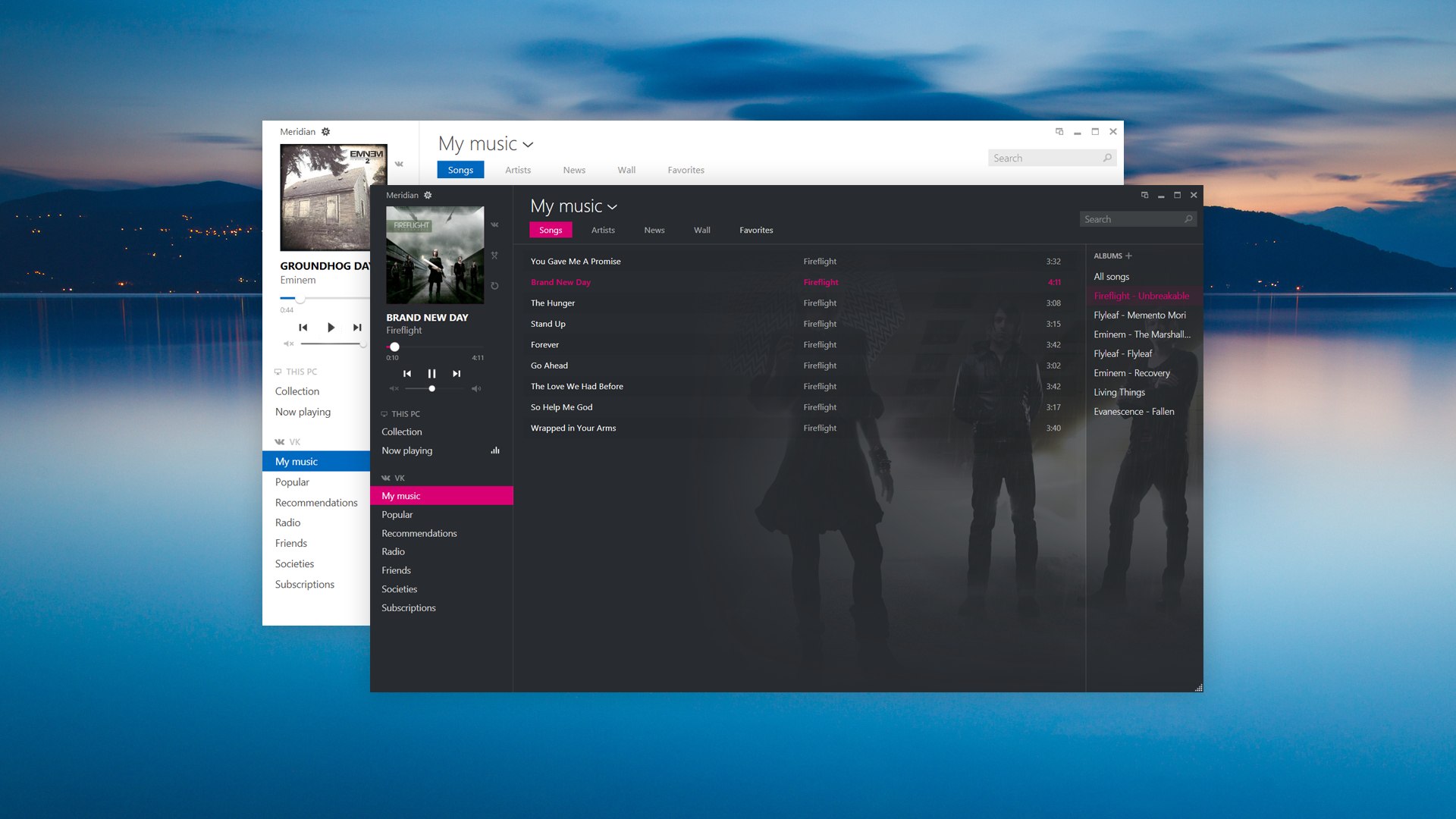This screenshot has height=819, width=1456.
Task: Click the previous track button
Action: coord(407,373)
